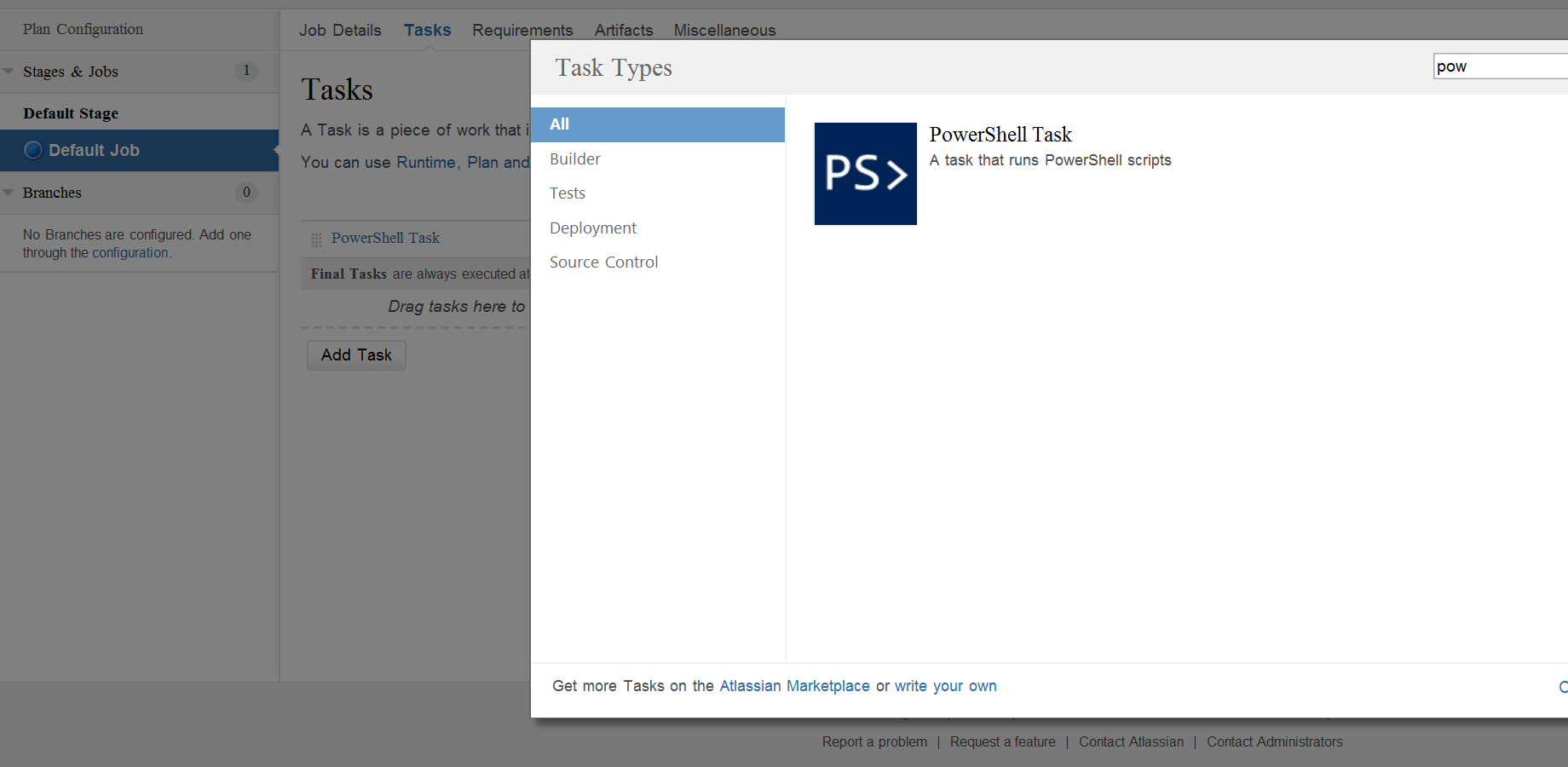Click the 'Drag tasks here' placeholder text

(x=457, y=307)
